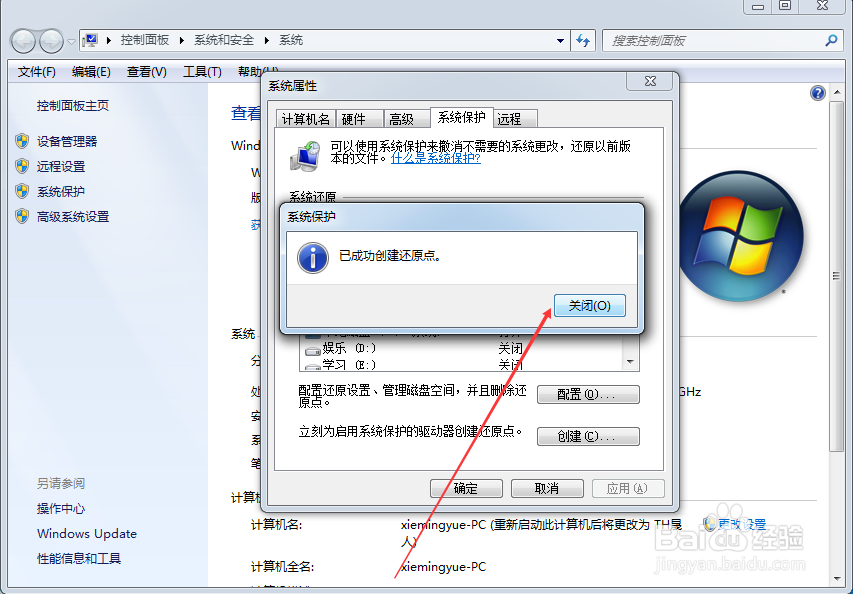Screen dimensions: 853x594
Task: Select 娱乐 (D:) drive row
Action: coord(462,348)
